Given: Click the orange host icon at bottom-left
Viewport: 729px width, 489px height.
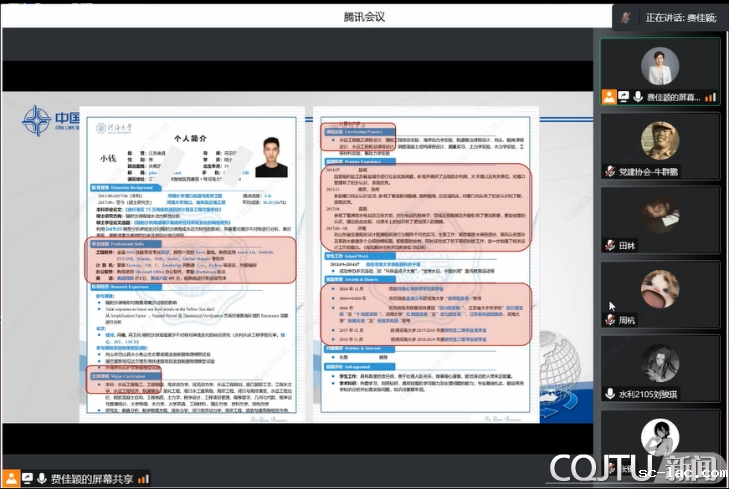Looking at the screenshot, I should coord(11,479).
